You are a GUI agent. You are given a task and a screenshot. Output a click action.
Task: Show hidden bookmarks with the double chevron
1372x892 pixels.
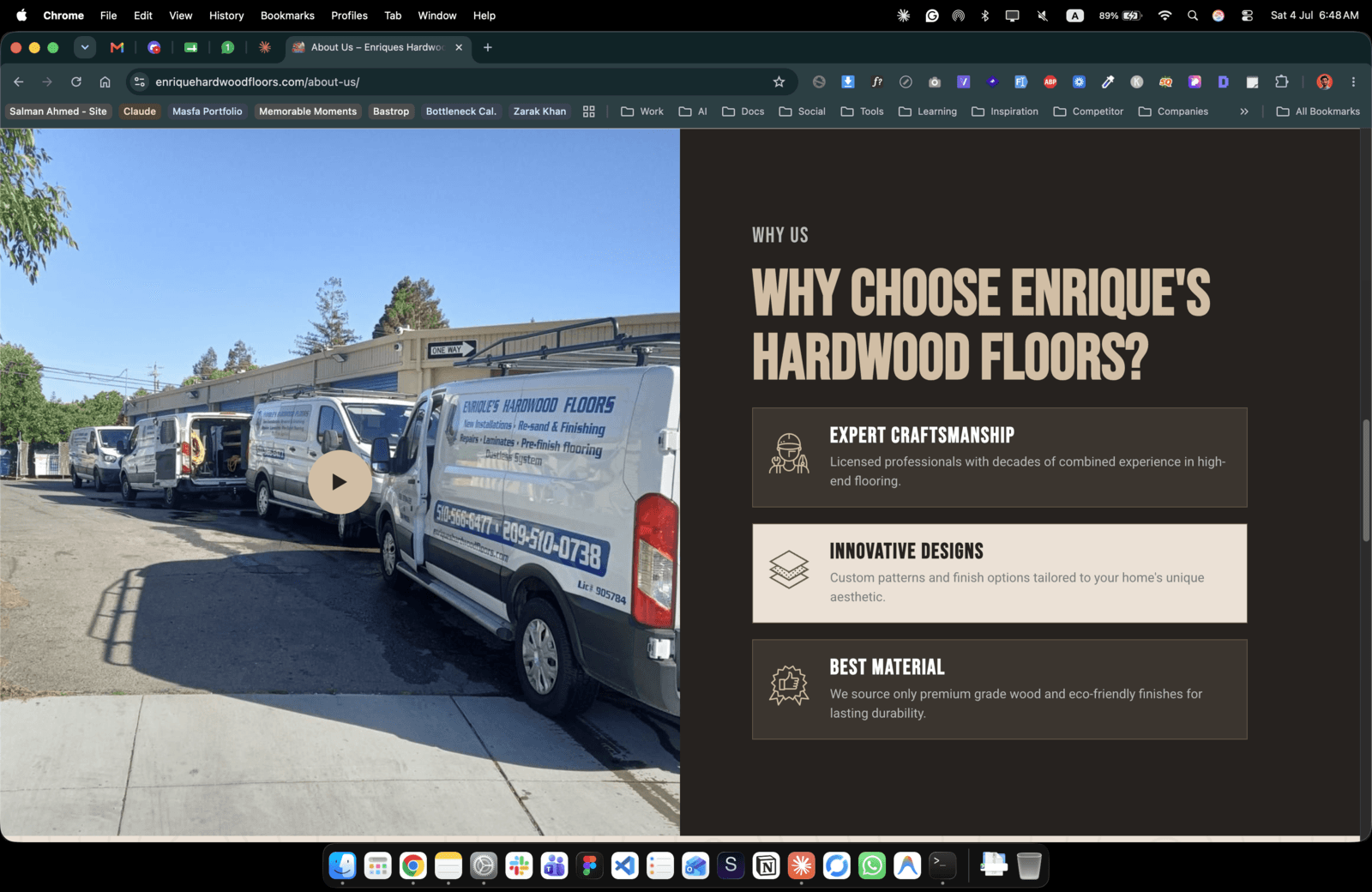1244,111
